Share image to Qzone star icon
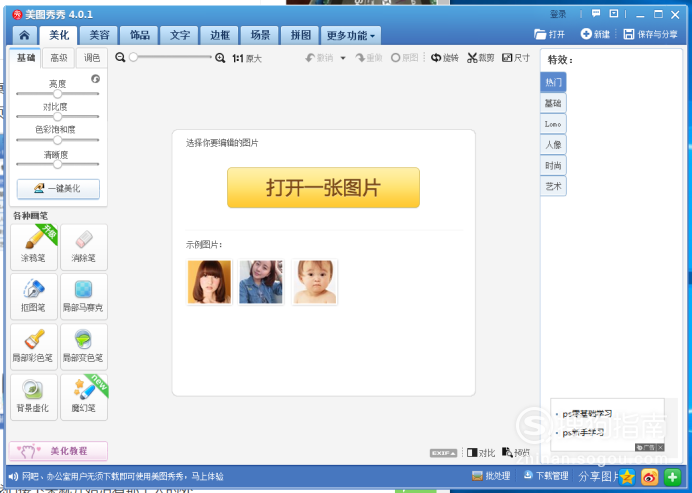Viewport: 692px width, 493px height. (627, 477)
